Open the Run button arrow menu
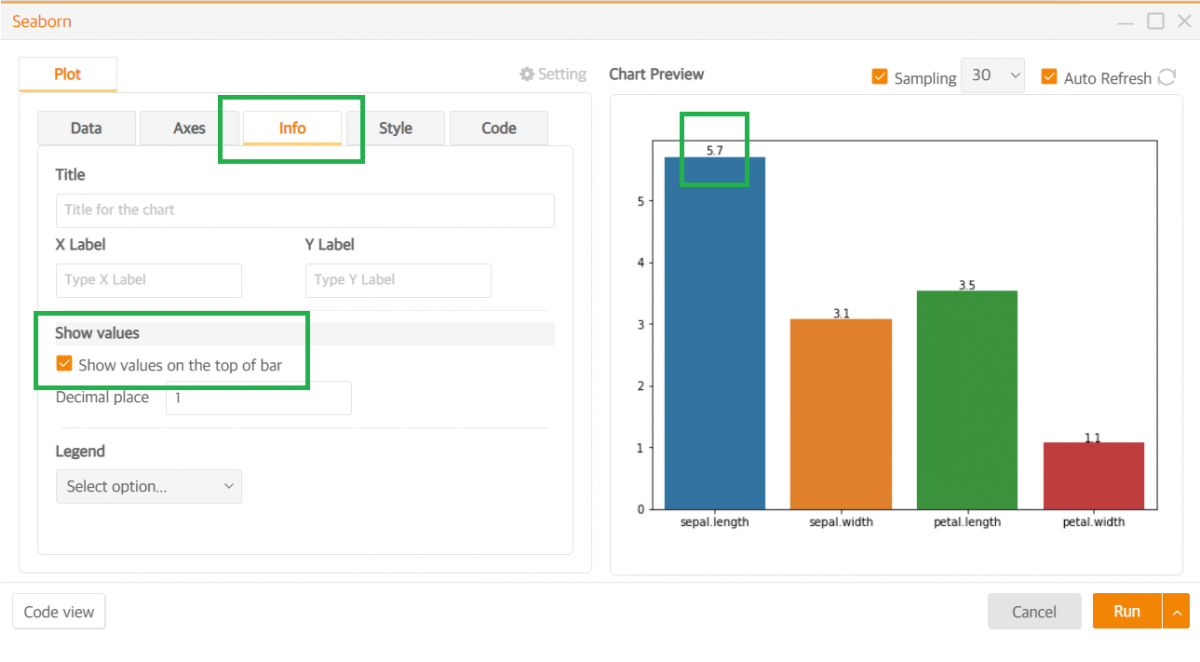 tap(1176, 611)
